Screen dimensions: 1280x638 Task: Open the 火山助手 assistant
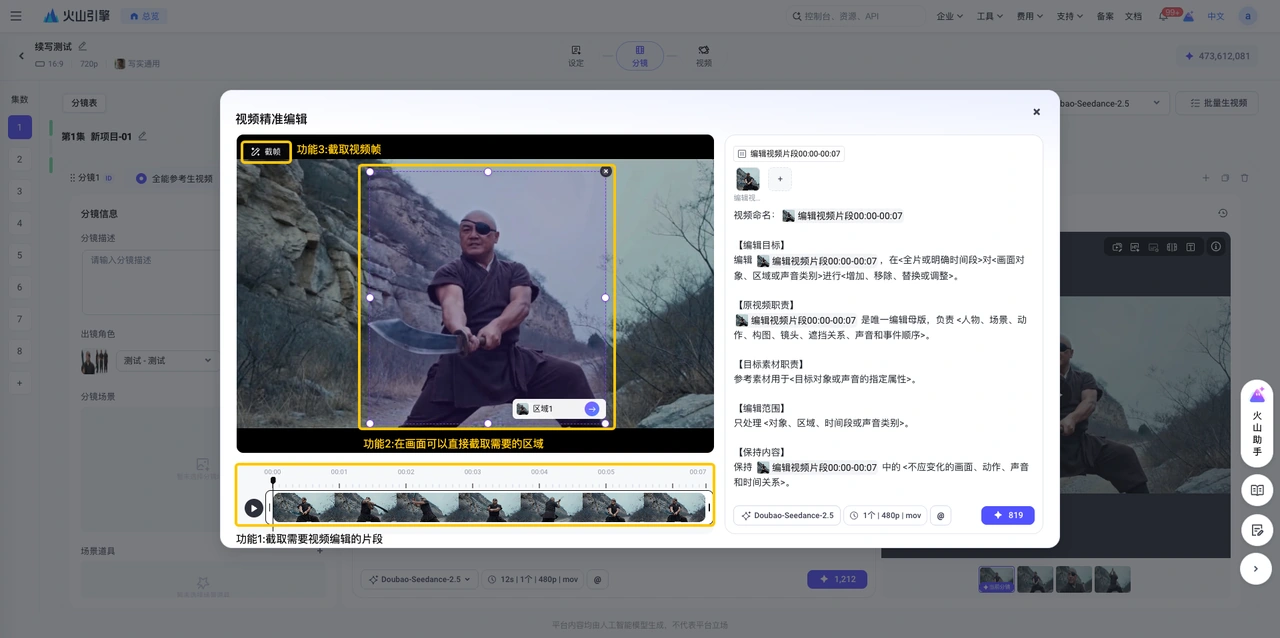click(1257, 424)
